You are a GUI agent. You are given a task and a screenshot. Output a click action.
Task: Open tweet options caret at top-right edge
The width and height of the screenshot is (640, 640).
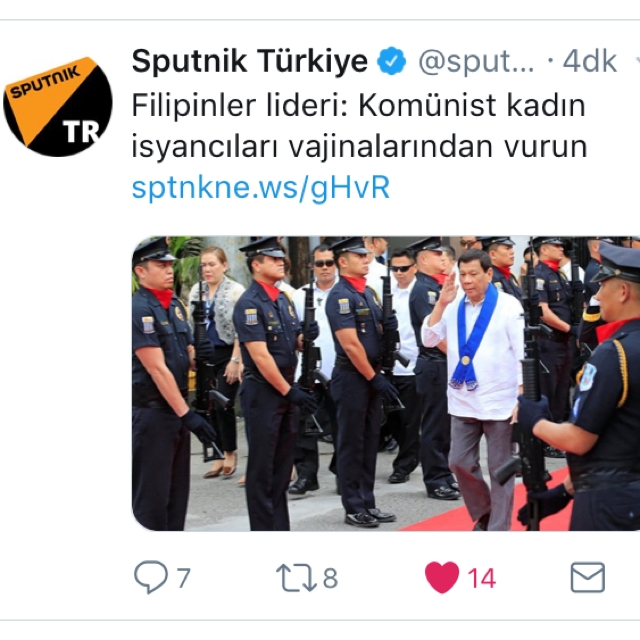tap(638, 61)
